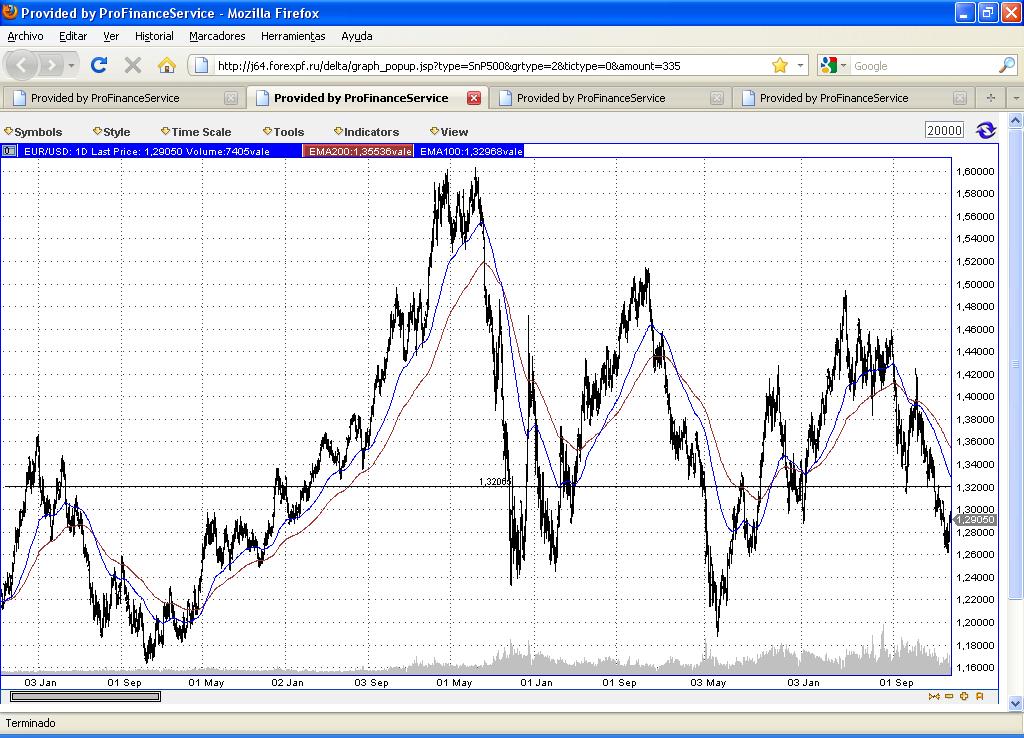Click the small icon left of EUR/USD label
1024x738 pixels.
click(9, 151)
